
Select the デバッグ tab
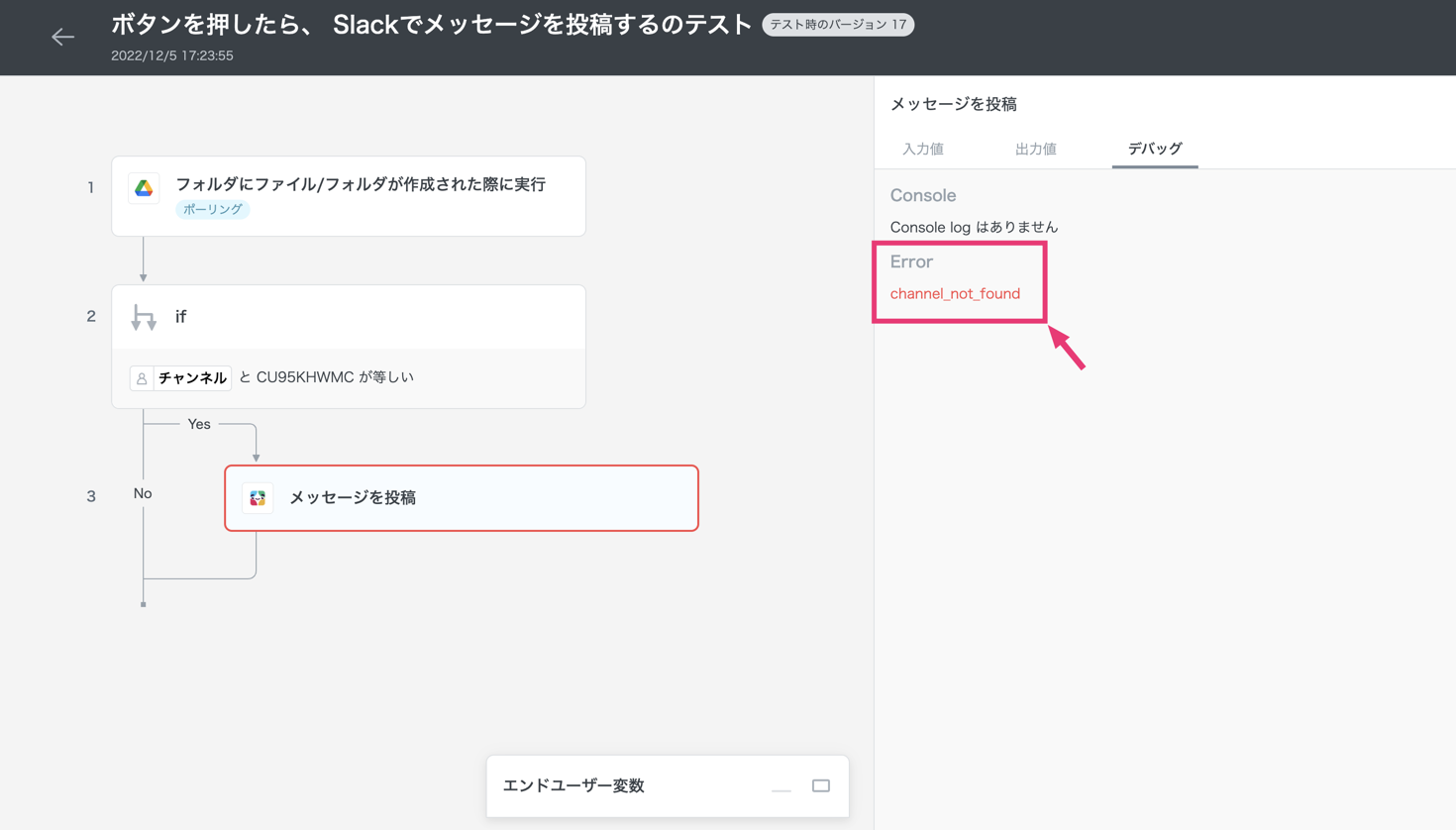[x=1154, y=149]
